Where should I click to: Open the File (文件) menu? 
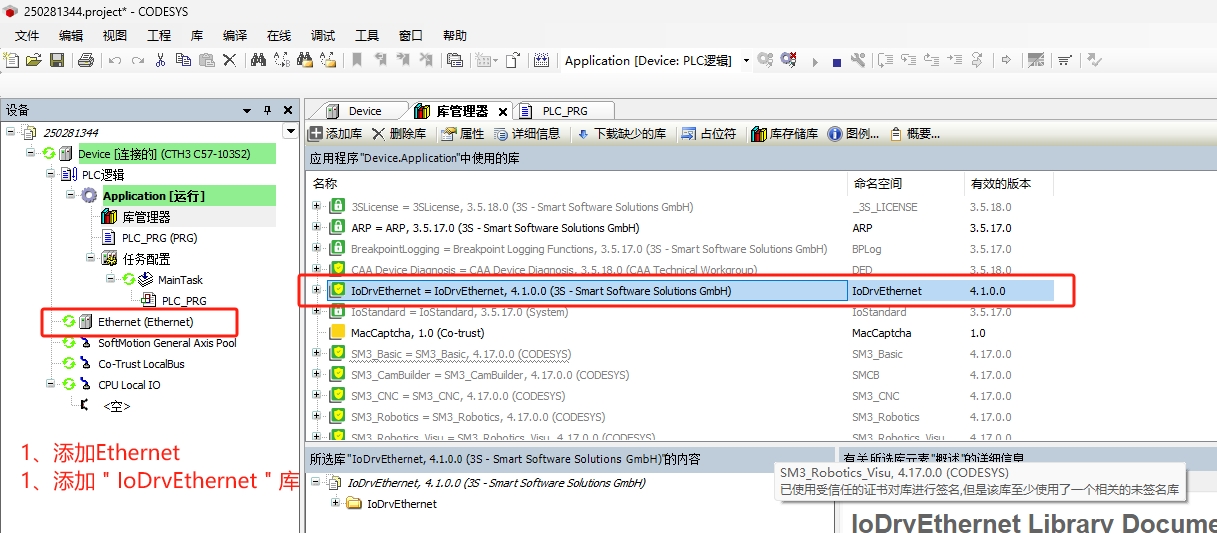(x=27, y=35)
